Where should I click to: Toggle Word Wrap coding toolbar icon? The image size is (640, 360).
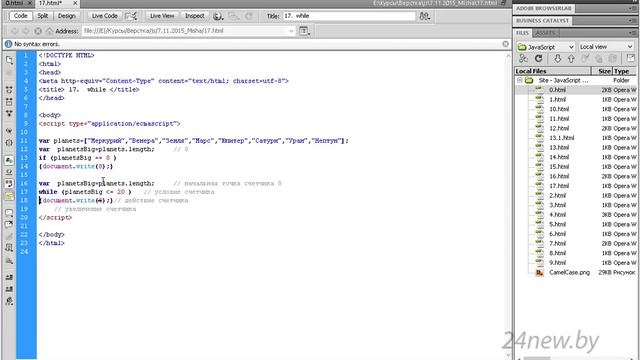[9, 184]
